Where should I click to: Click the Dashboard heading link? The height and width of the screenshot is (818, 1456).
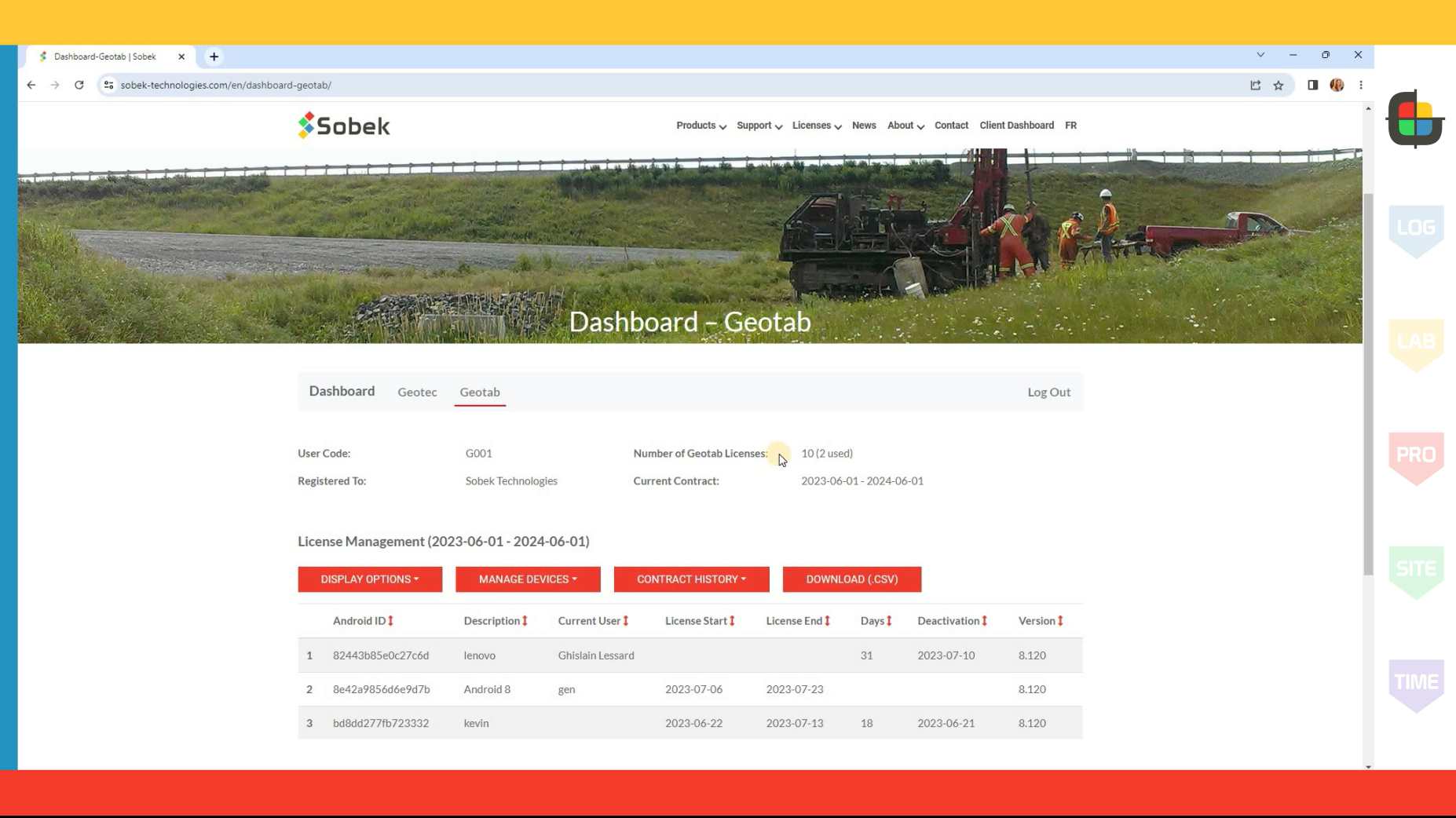[342, 391]
